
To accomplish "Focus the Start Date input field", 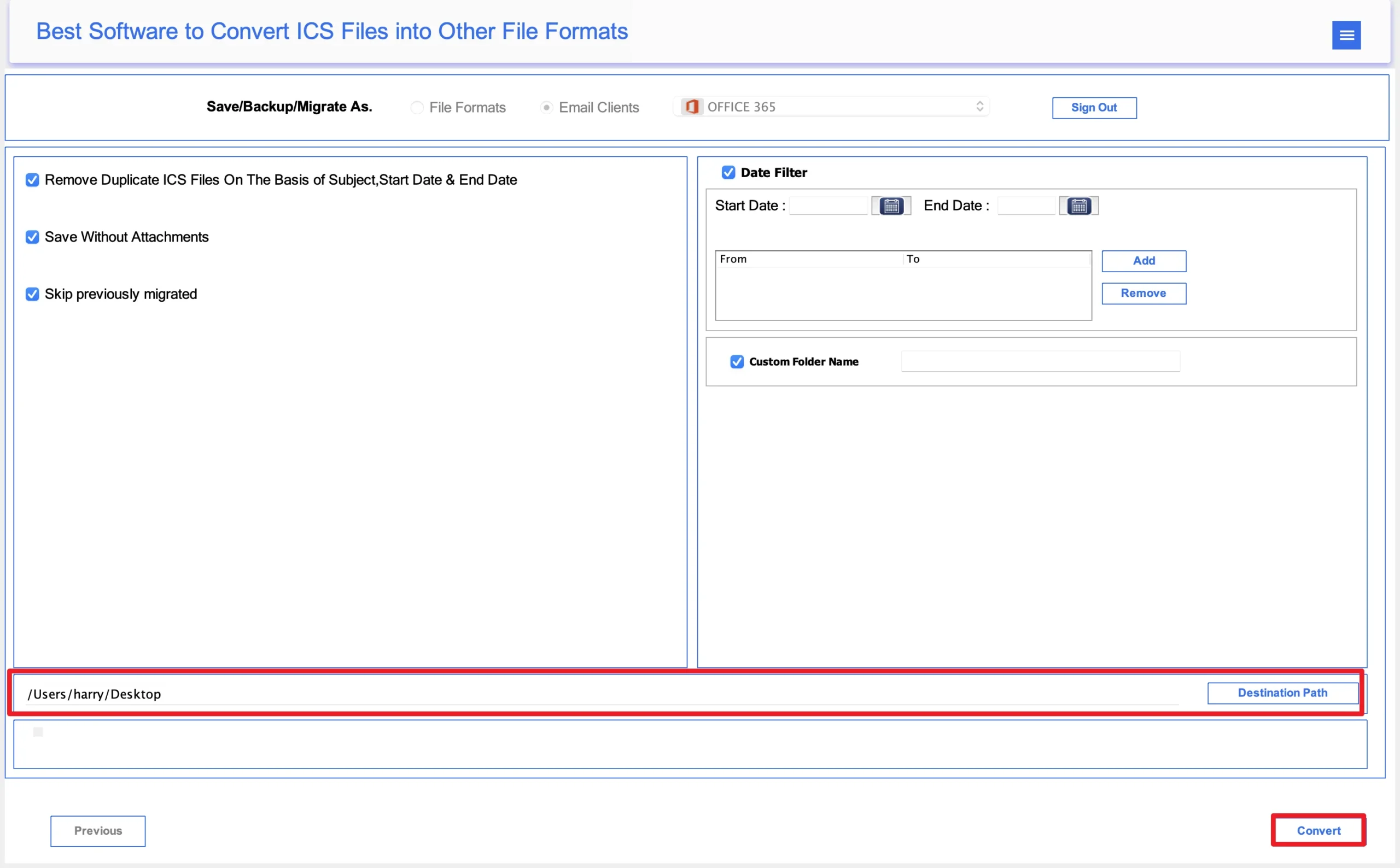I will click(828, 206).
